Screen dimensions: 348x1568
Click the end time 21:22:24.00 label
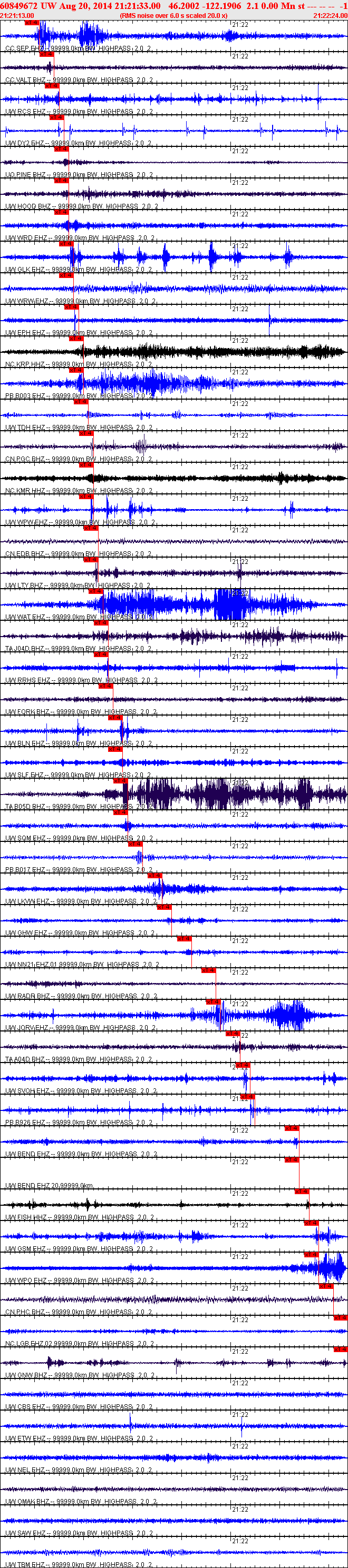pos(330,16)
